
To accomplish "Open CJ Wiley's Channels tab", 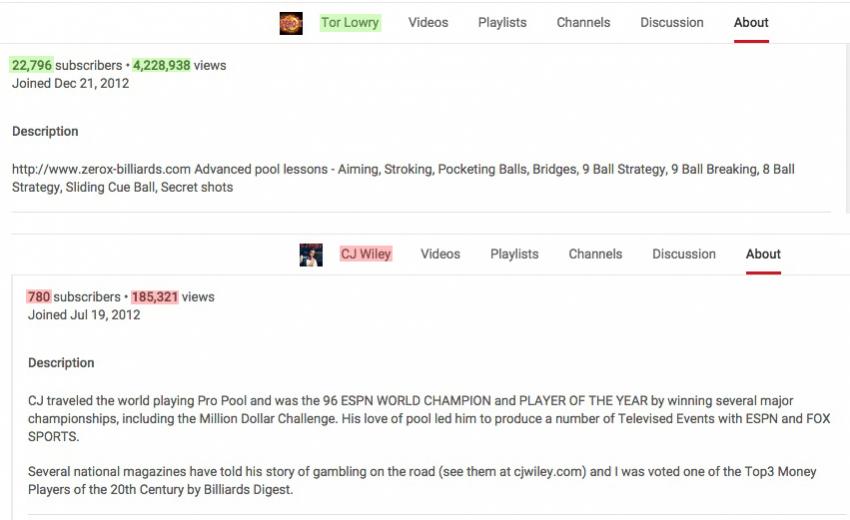I will point(595,254).
